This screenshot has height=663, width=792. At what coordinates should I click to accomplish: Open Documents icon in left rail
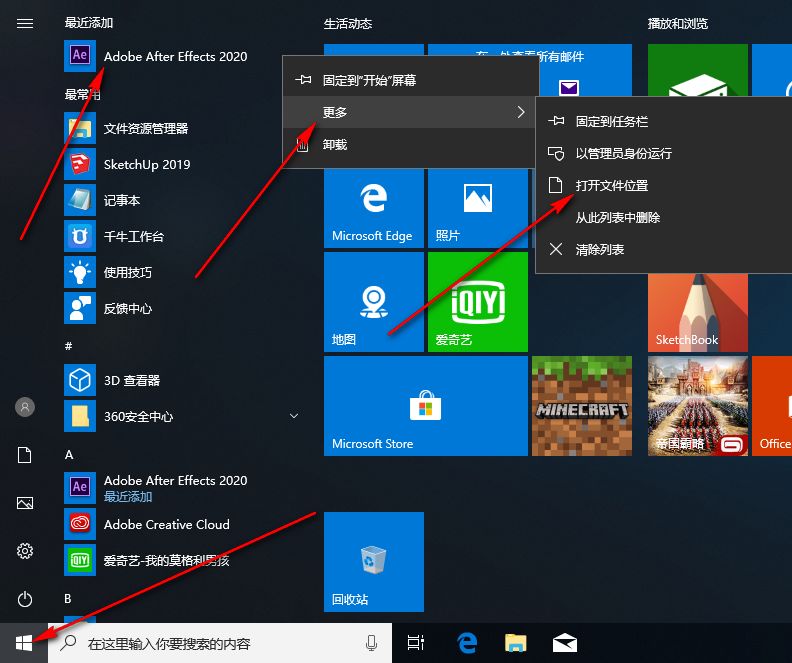(x=25, y=455)
